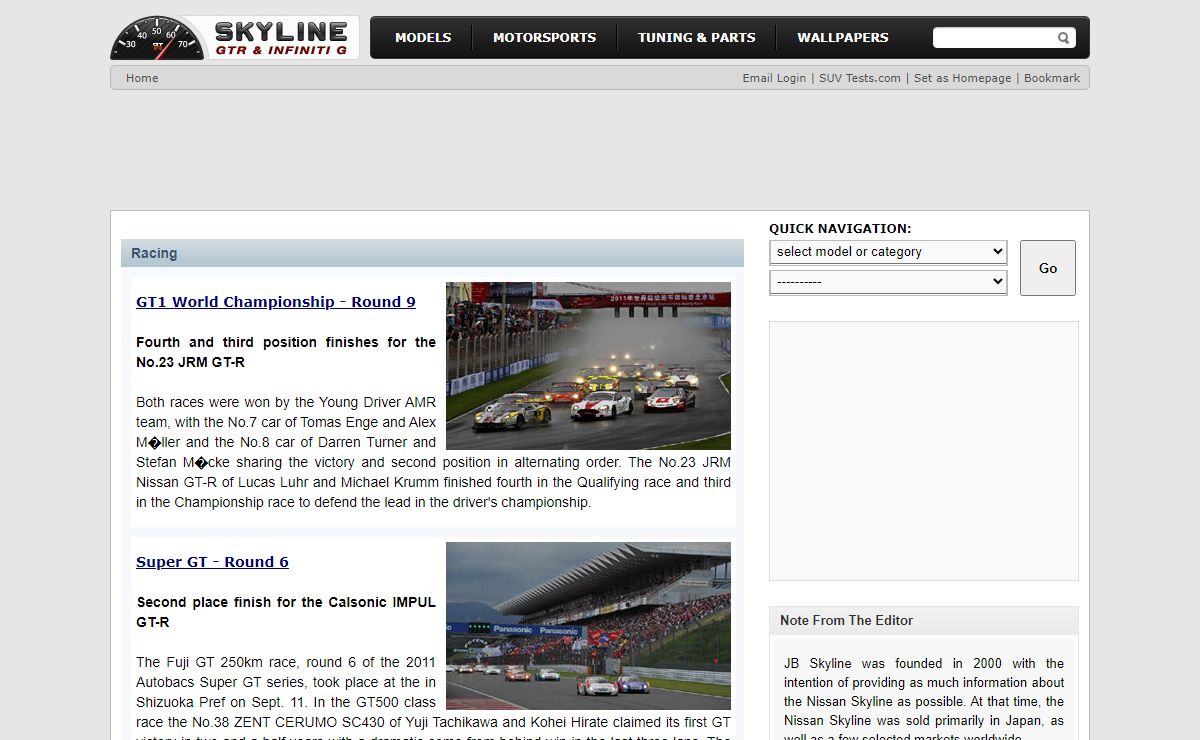Screen dimensions: 1200x740
Task: Click the Skyline GTR & Infiniti G logo
Action: coord(235,37)
